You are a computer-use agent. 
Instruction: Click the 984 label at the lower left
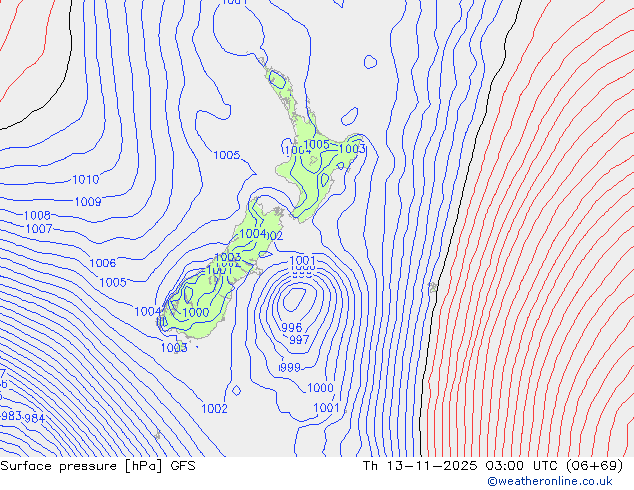35,418
